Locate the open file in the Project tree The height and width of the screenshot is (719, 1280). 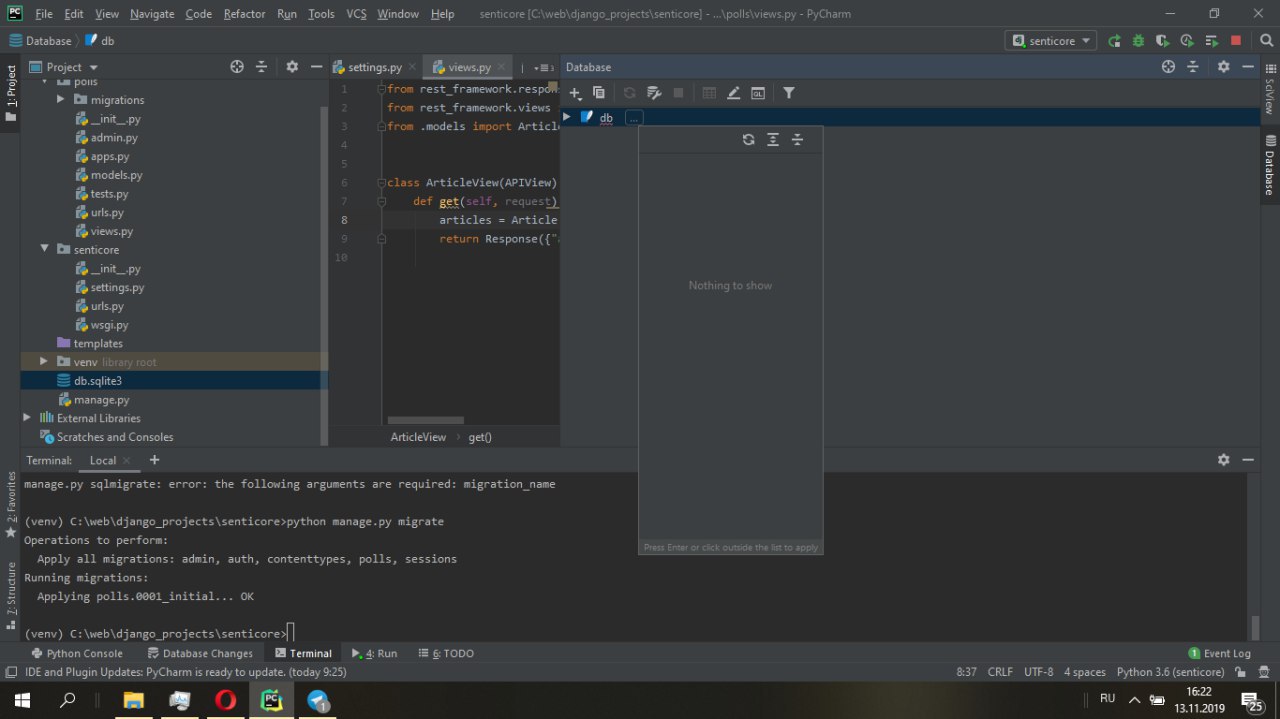point(237,67)
